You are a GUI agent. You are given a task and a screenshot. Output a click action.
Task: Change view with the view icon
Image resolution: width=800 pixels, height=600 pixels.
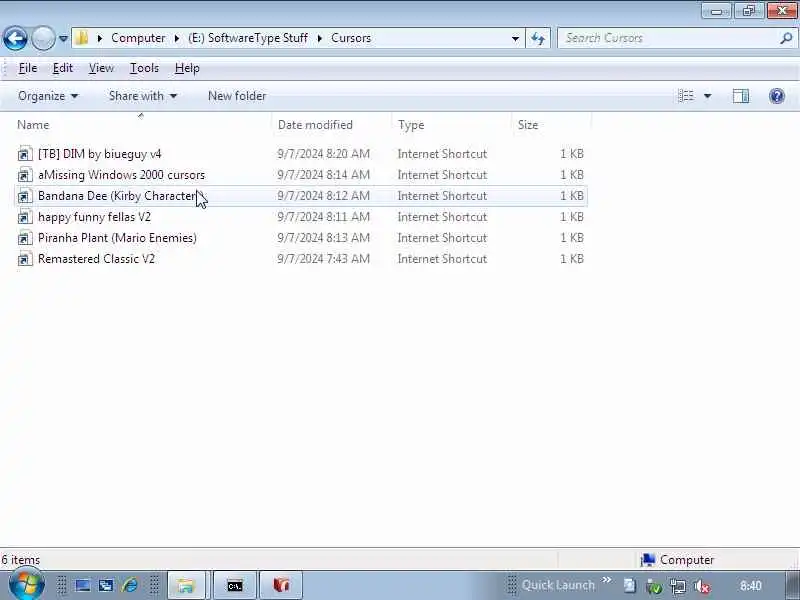click(686, 96)
